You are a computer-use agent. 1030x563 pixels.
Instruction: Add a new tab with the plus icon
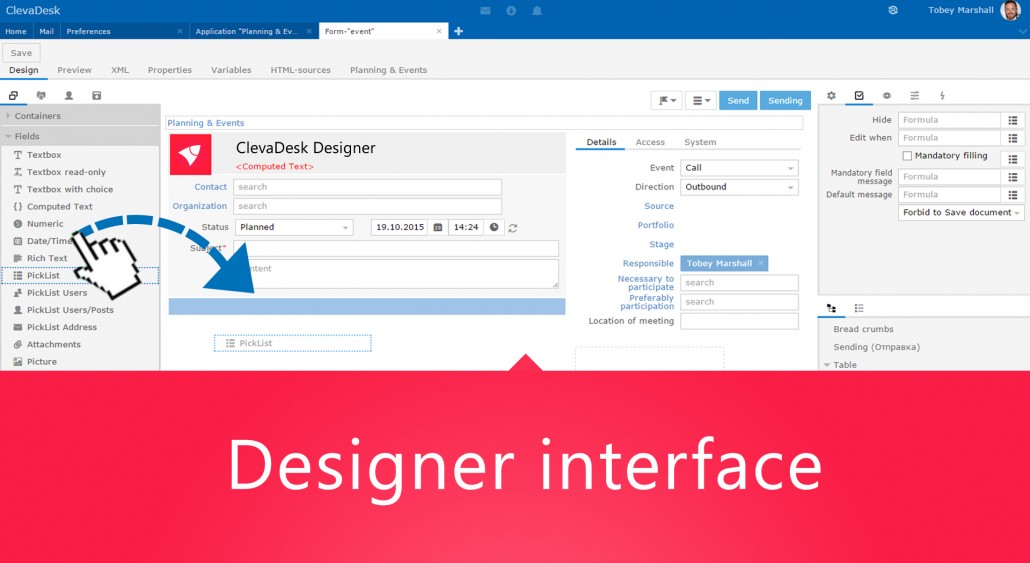coord(459,31)
